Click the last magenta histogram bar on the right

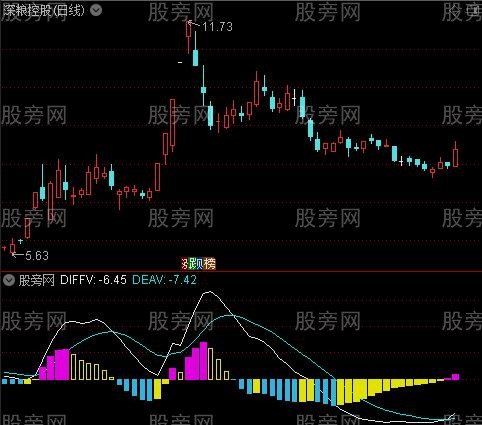point(456,377)
